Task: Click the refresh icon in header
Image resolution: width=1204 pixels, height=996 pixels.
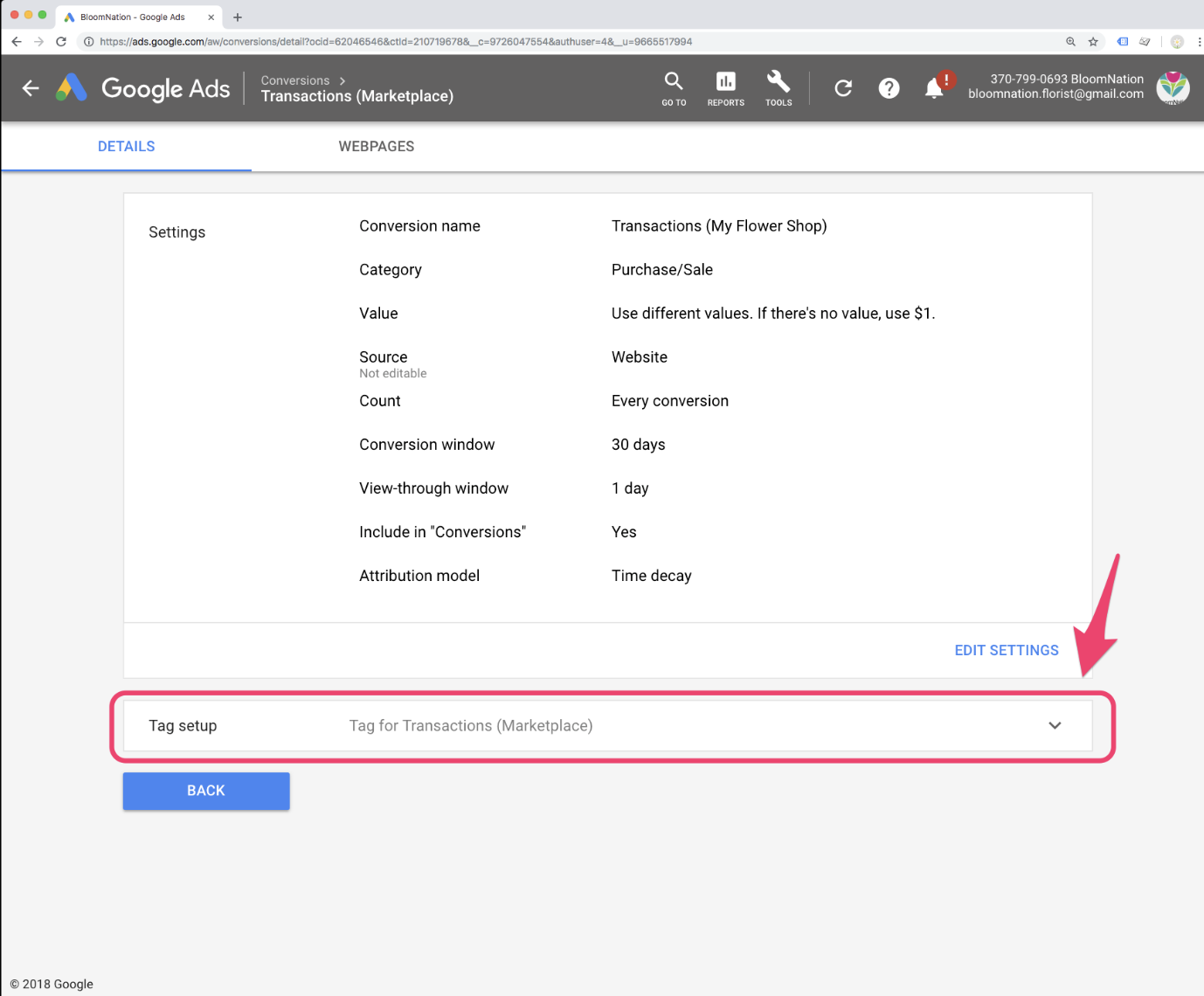Action: [843, 87]
